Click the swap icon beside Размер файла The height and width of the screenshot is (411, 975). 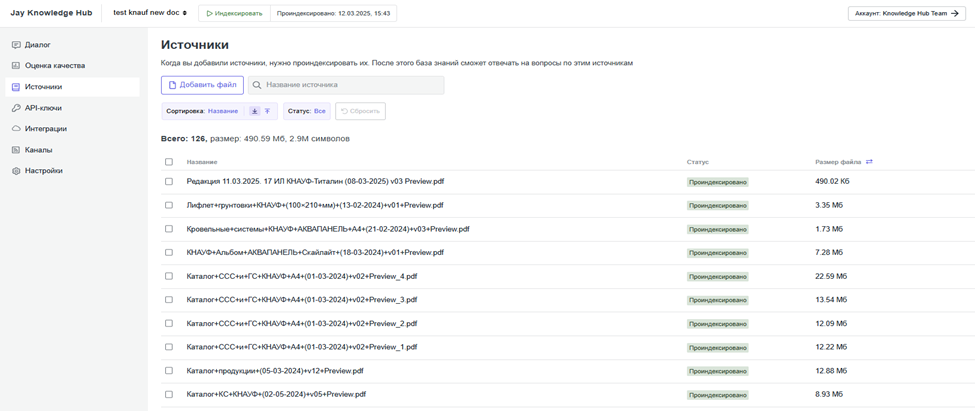pyautogui.click(x=869, y=162)
